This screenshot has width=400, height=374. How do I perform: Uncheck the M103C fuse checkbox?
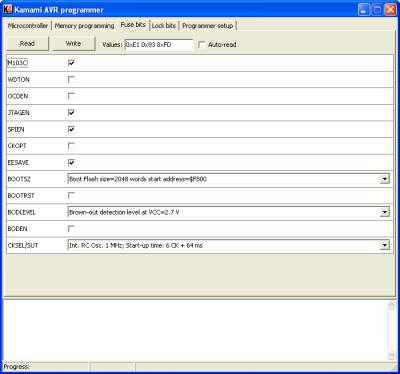pos(71,63)
